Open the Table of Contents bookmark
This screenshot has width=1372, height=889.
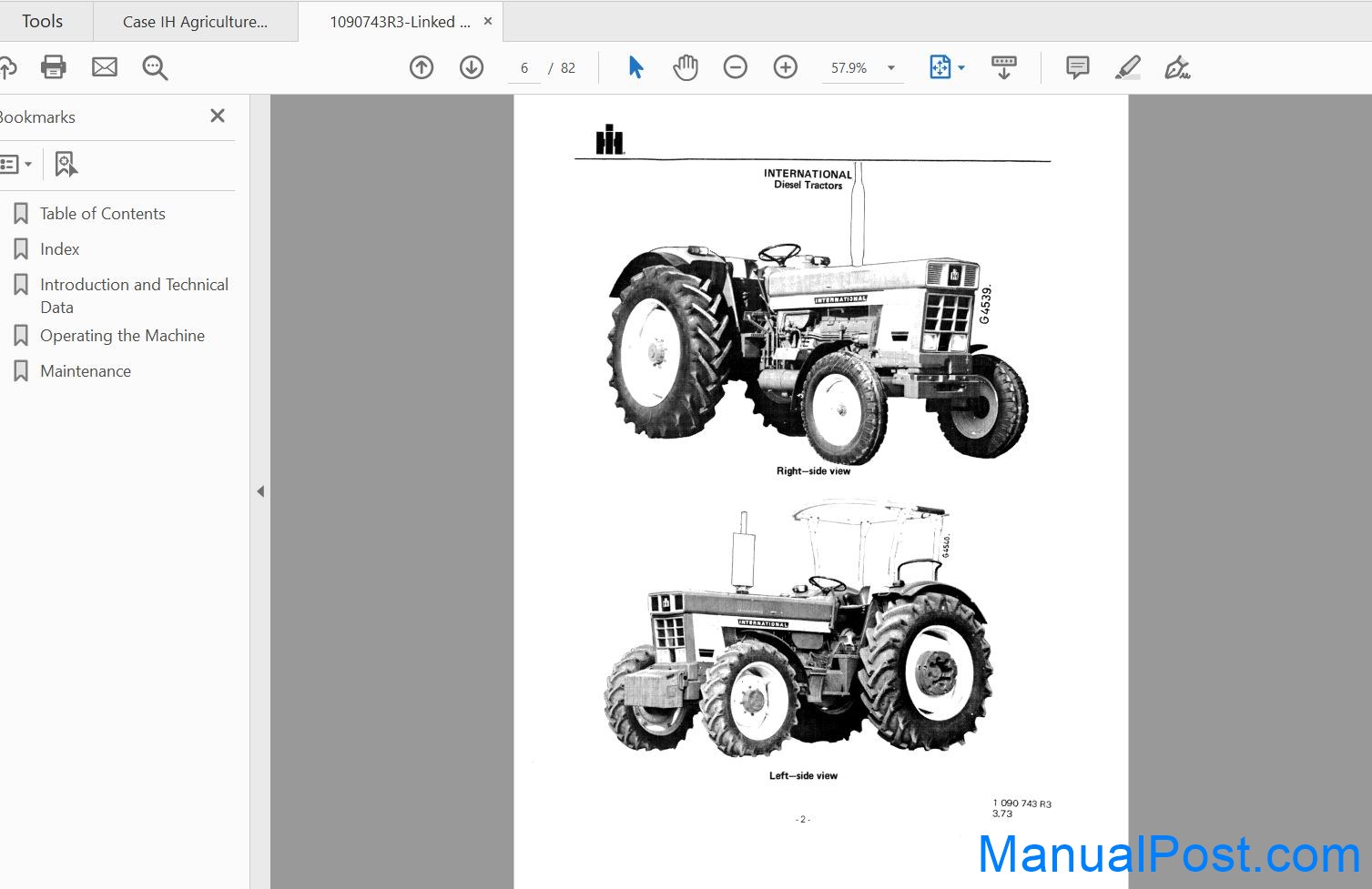click(x=103, y=214)
